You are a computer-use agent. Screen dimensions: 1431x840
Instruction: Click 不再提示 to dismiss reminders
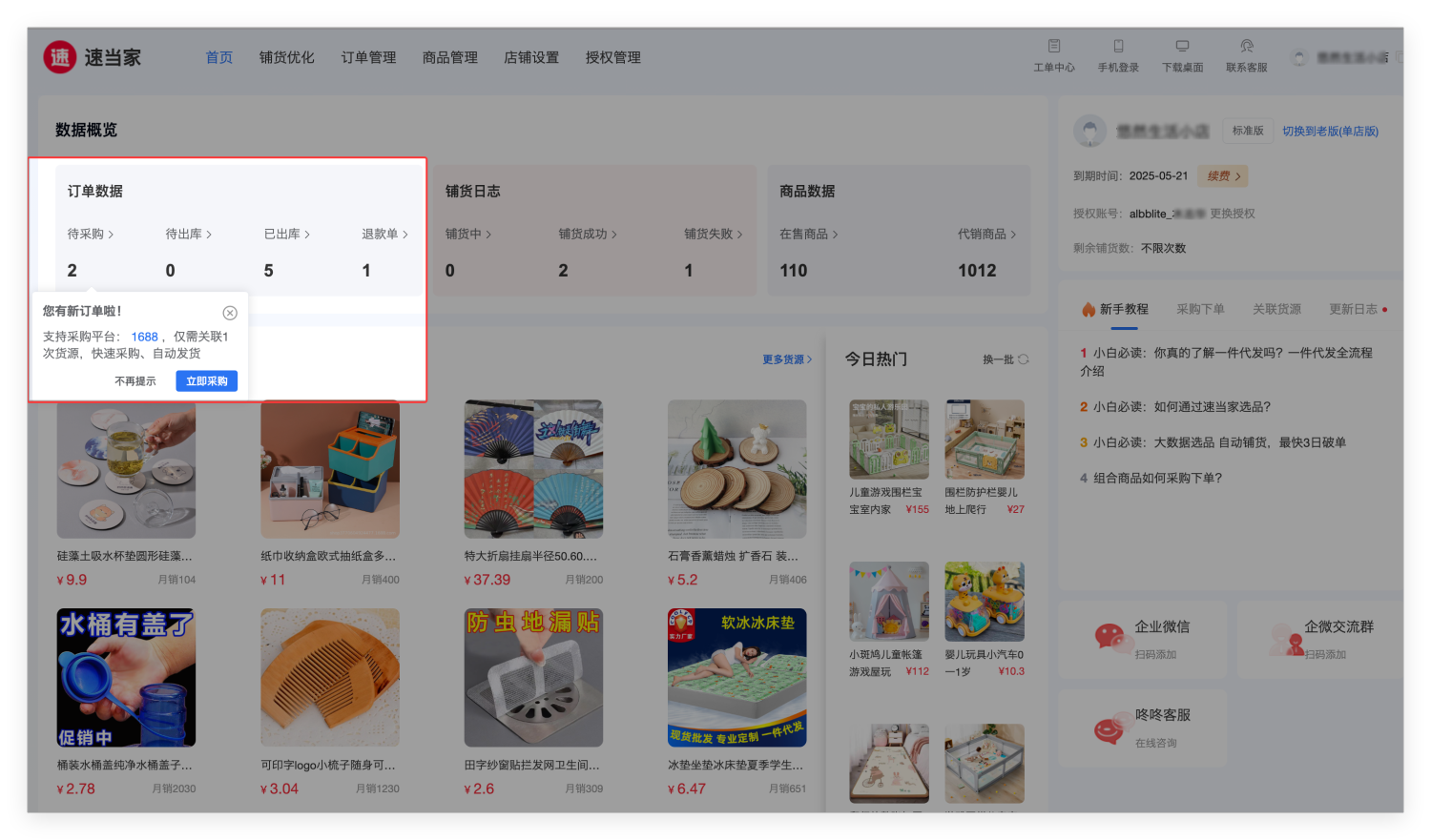(x=135, y=381)
